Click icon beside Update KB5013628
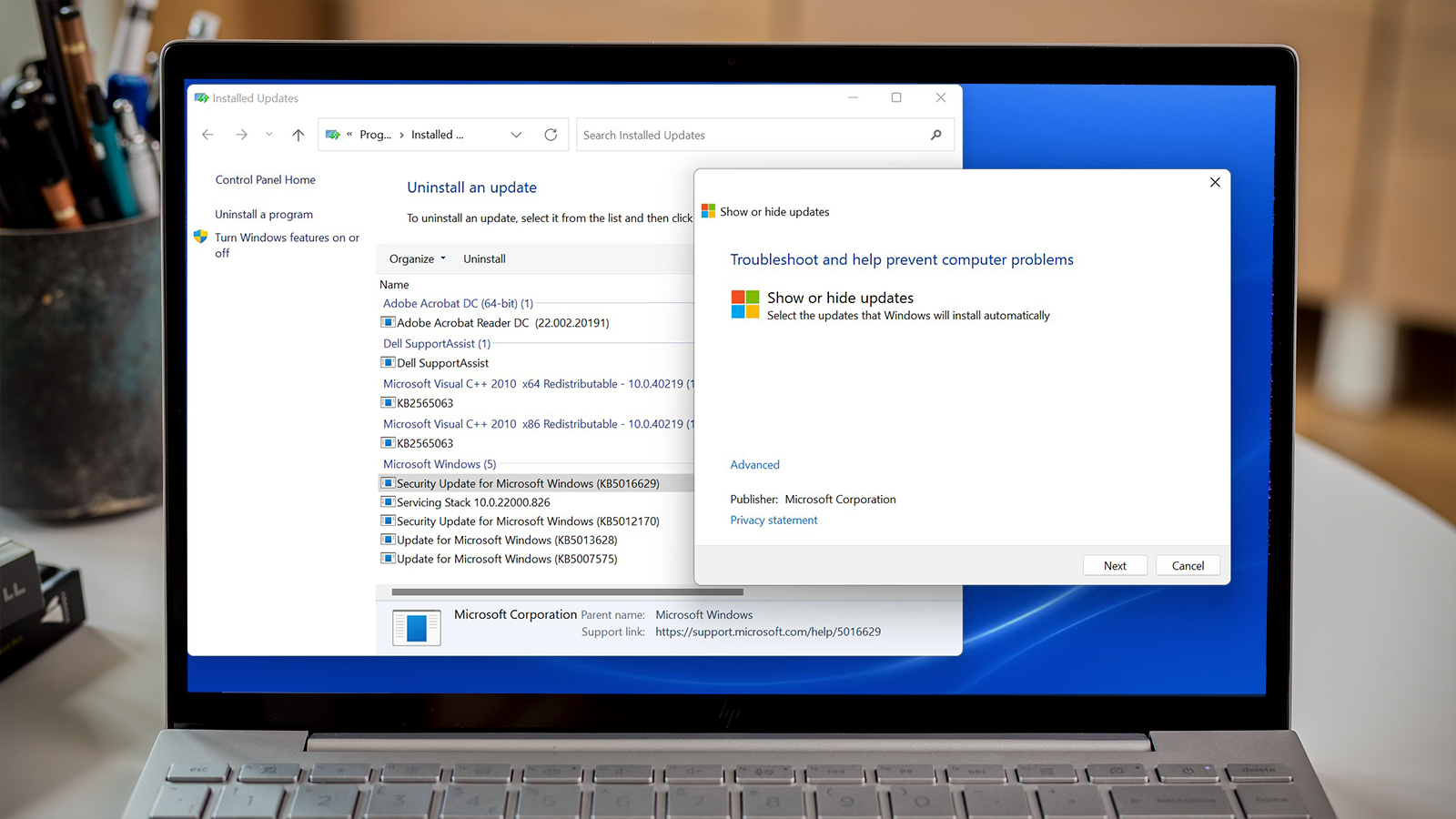 [388, 540]
